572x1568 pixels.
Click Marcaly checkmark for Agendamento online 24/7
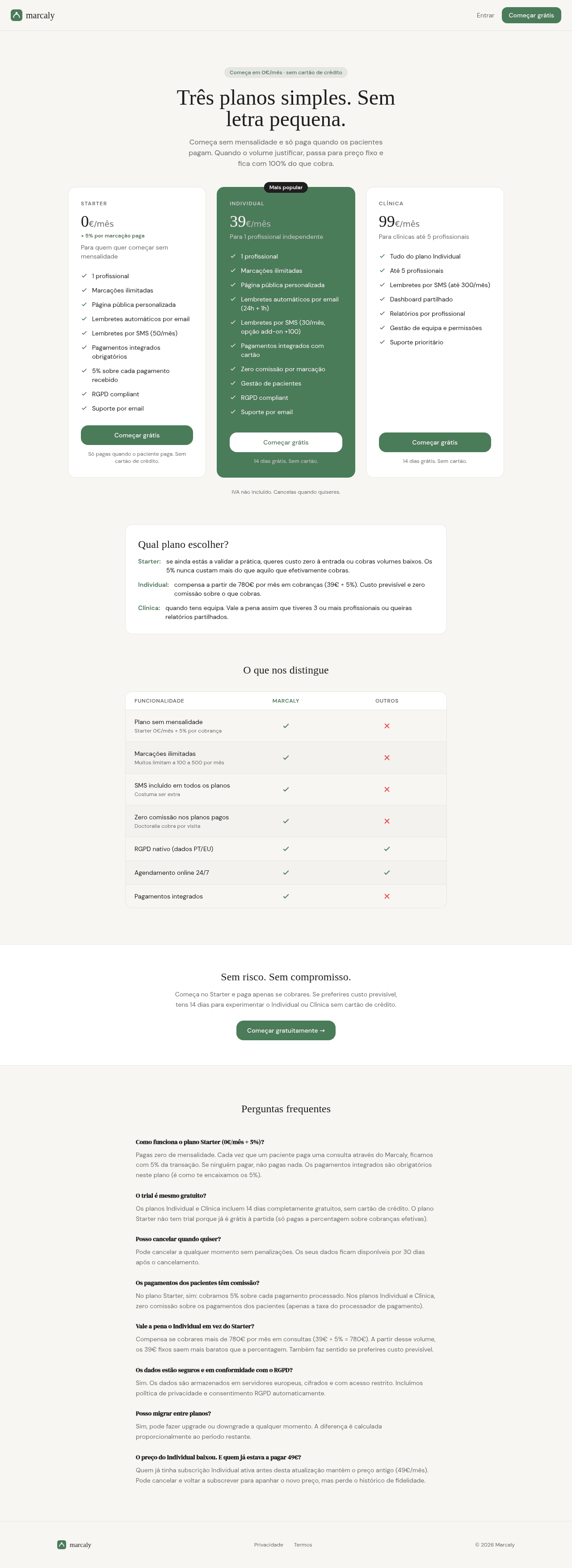(x=286, y=872)
